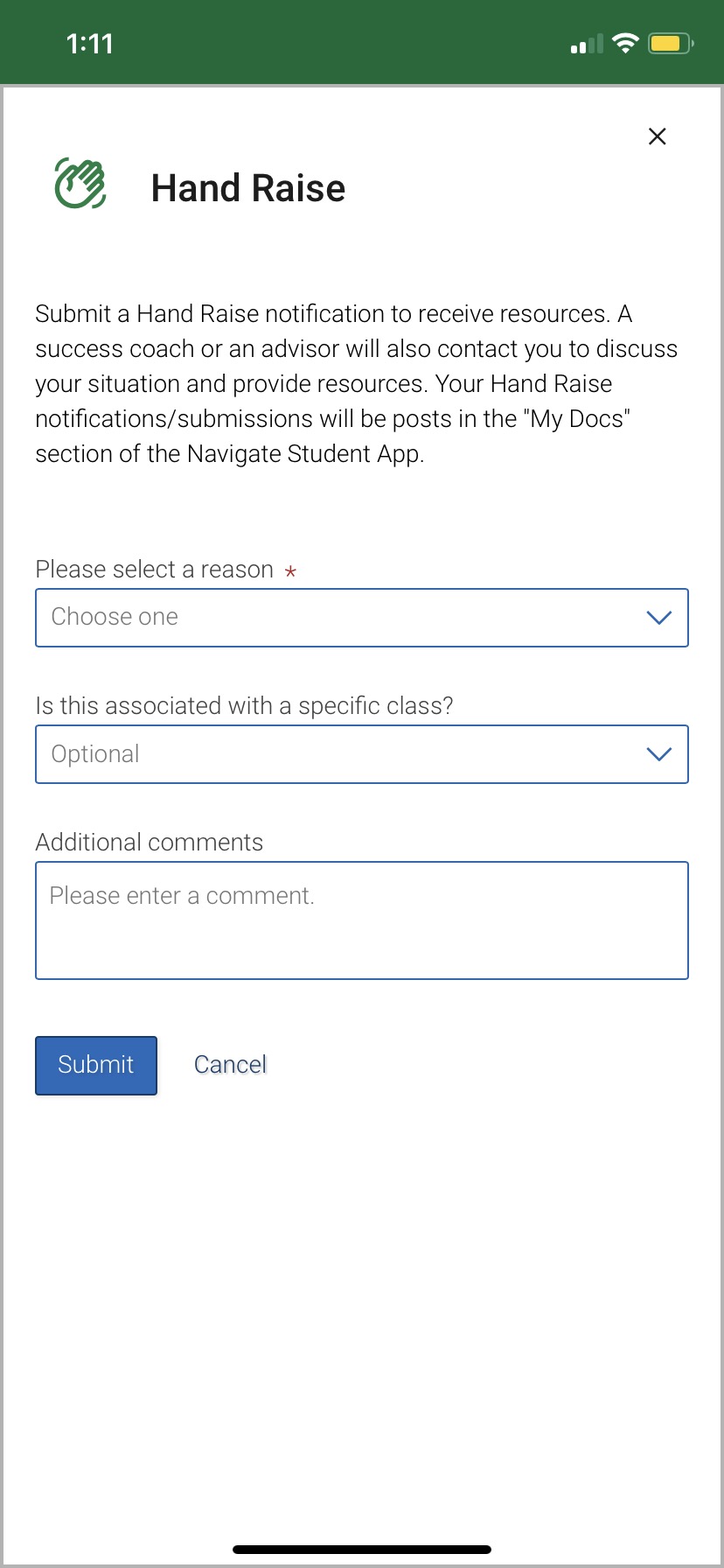
Task: Tap the clock showing 1:11
Action: click(x=90, y=44)
